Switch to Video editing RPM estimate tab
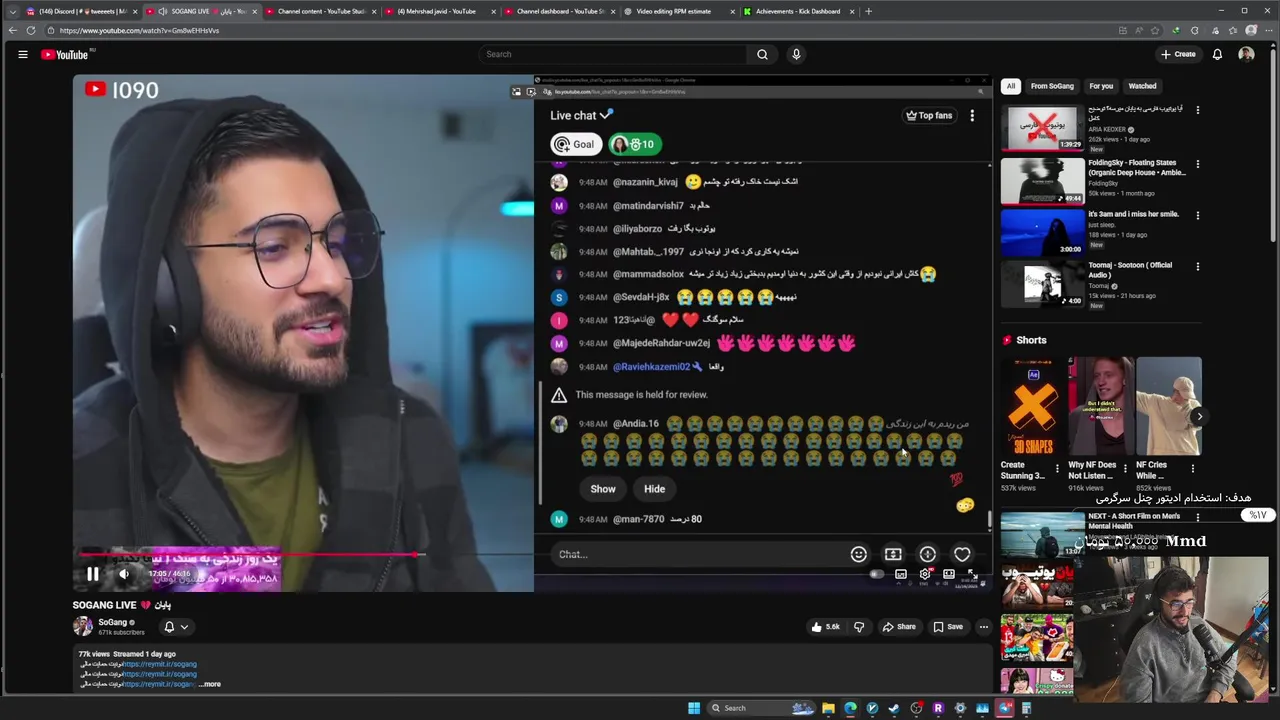Image resolution: width=1280 pixels, height=720 pixels. tap(674, 11)
